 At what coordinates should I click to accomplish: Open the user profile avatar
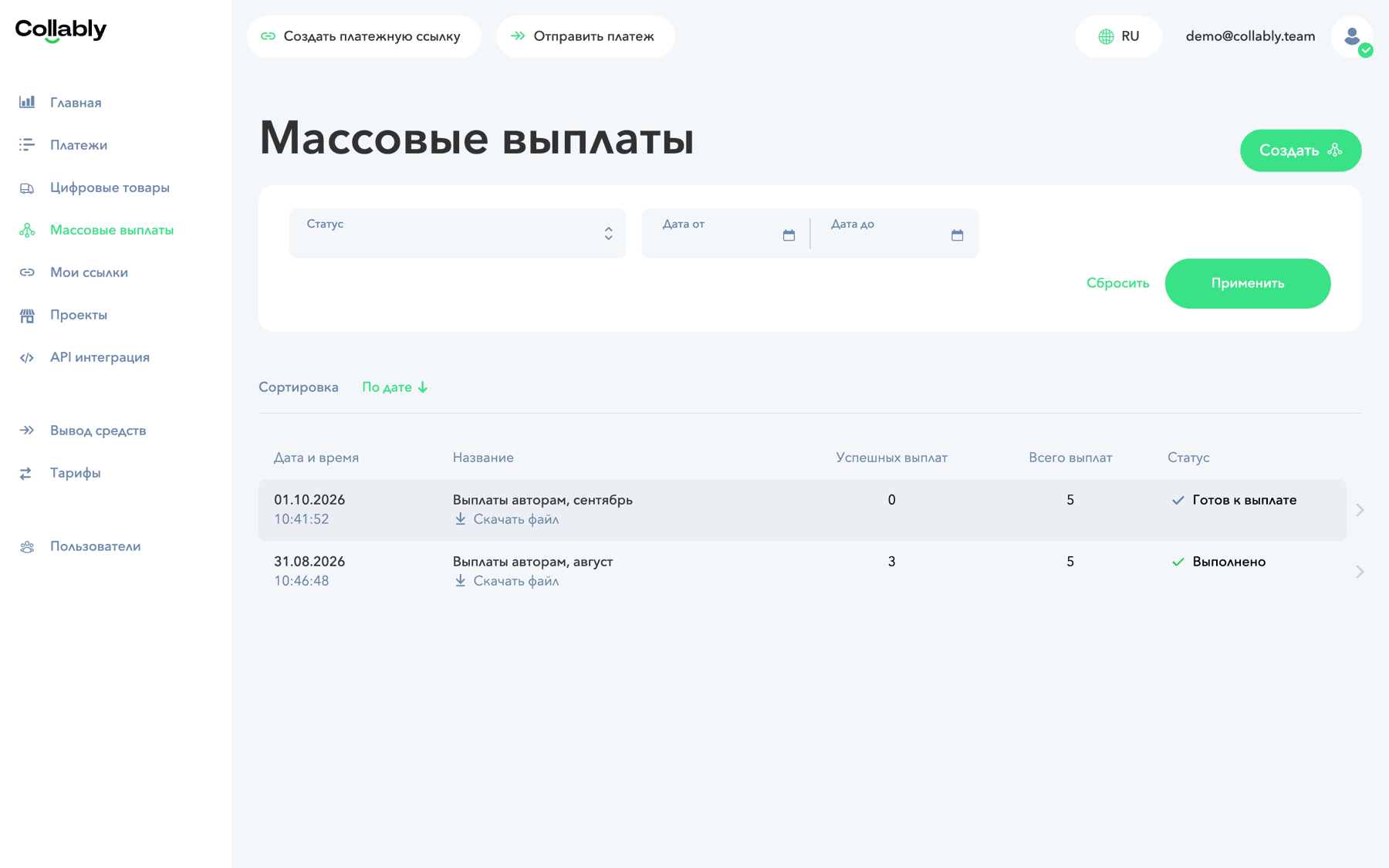coord(1352,36)
